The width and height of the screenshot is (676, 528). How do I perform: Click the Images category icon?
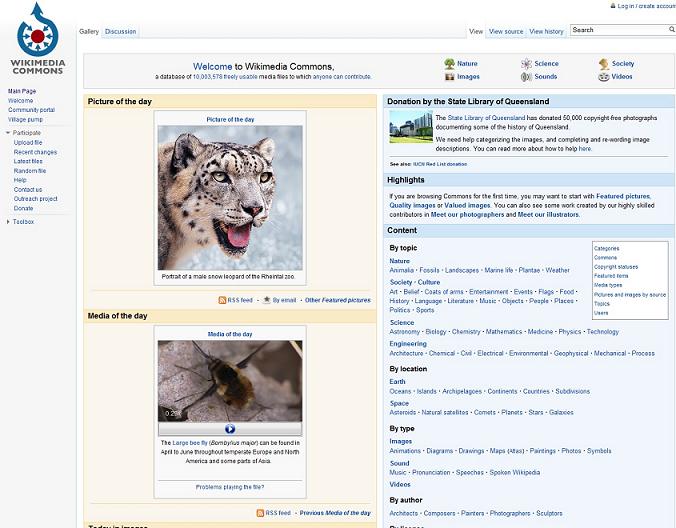[x=449, y=77]
